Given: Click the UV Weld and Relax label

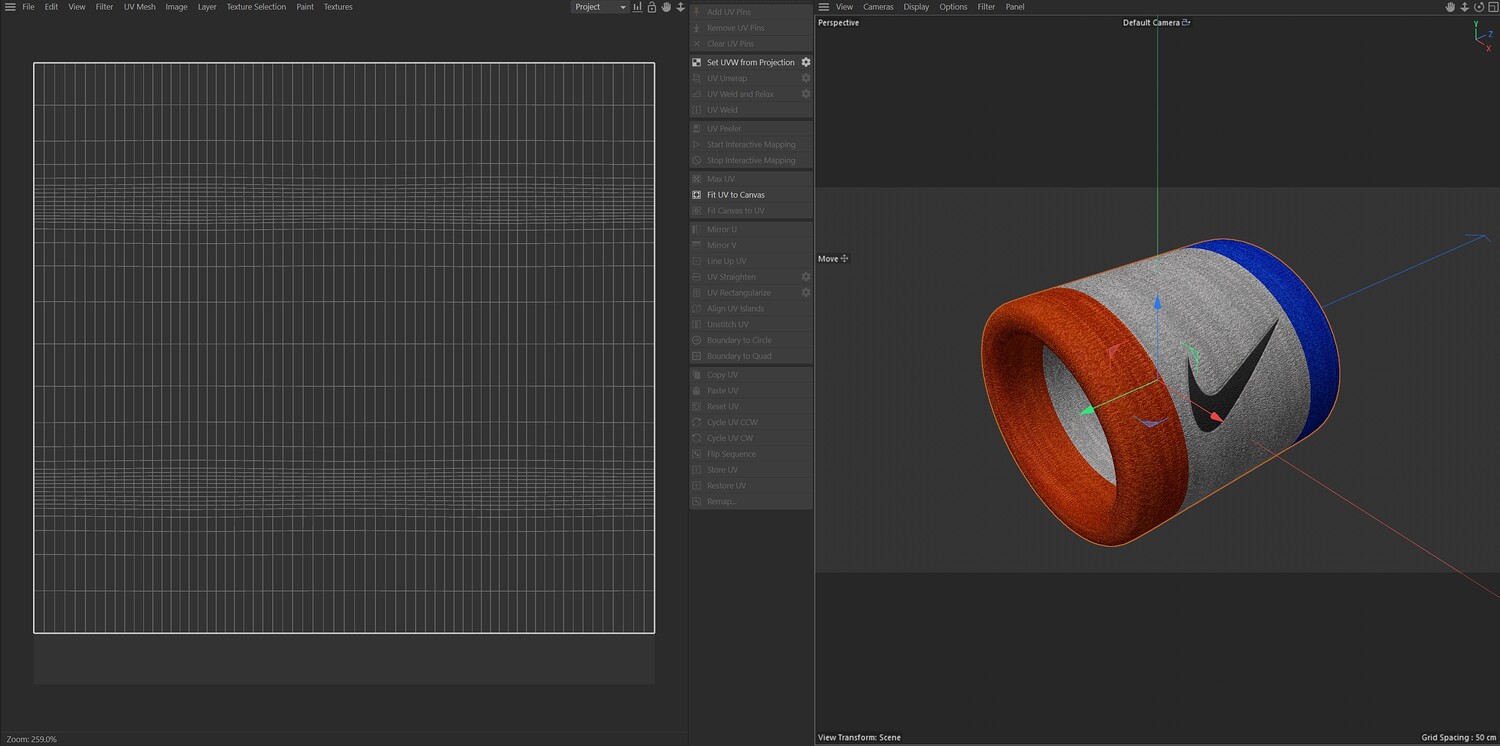Looking at the screenshot, I should pyautogui.click(x=740, y=95).
